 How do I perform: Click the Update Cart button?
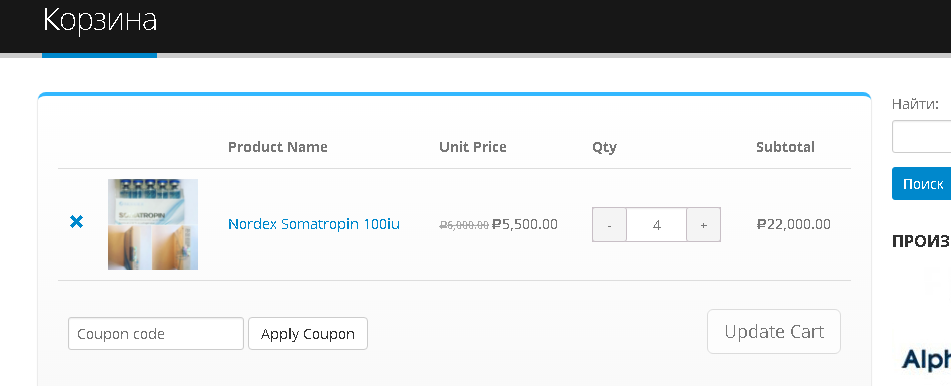click(x=774, y=331)
